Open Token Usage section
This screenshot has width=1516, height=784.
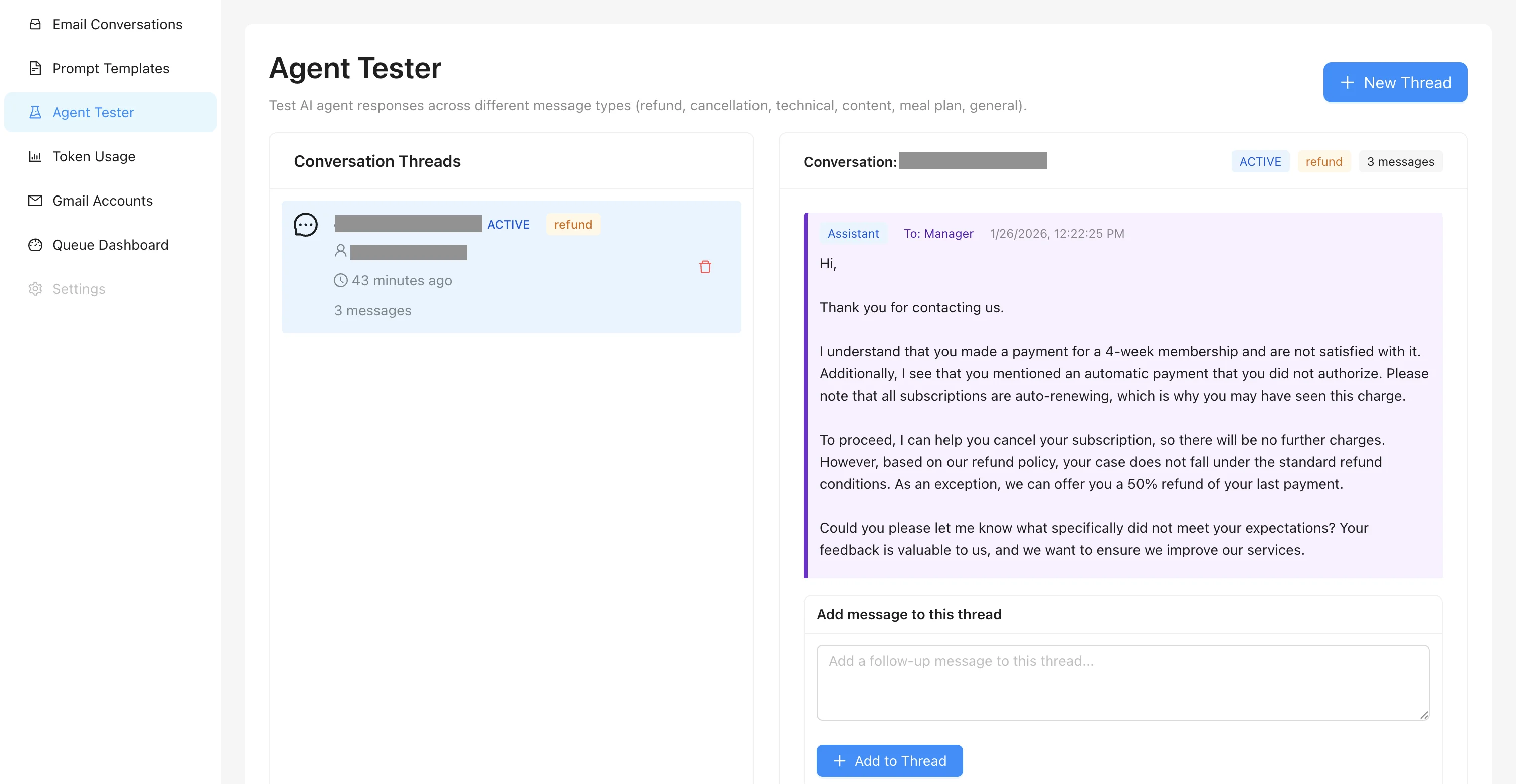click(94, 156)
